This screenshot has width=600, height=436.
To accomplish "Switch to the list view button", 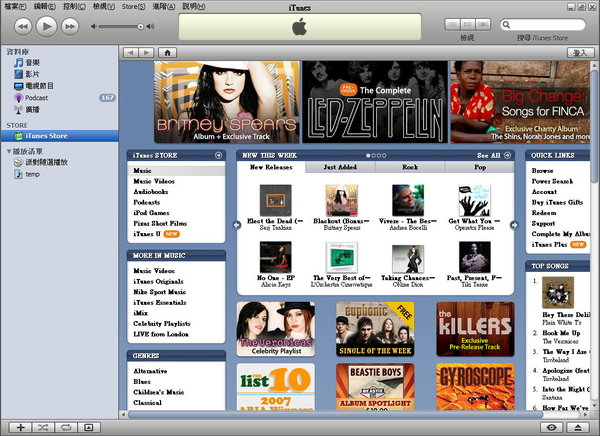I will (452, 24).
